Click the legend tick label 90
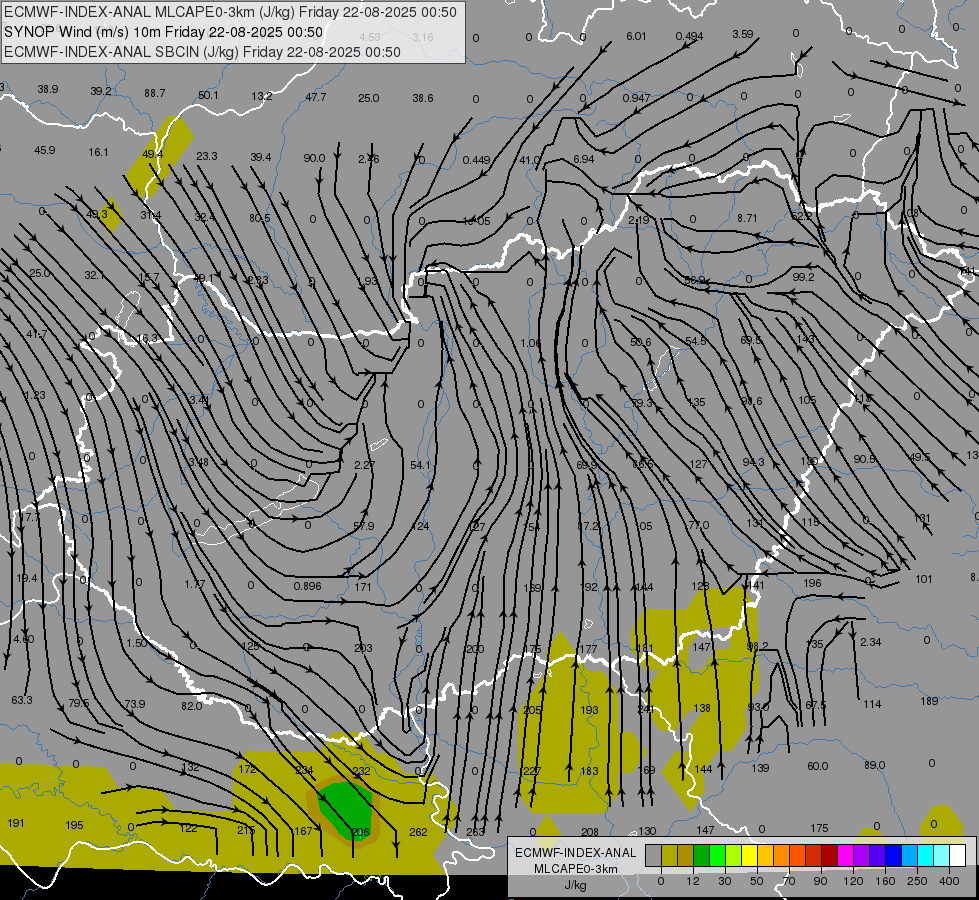This screenshot has height=900, width=979. click(820, 881)
